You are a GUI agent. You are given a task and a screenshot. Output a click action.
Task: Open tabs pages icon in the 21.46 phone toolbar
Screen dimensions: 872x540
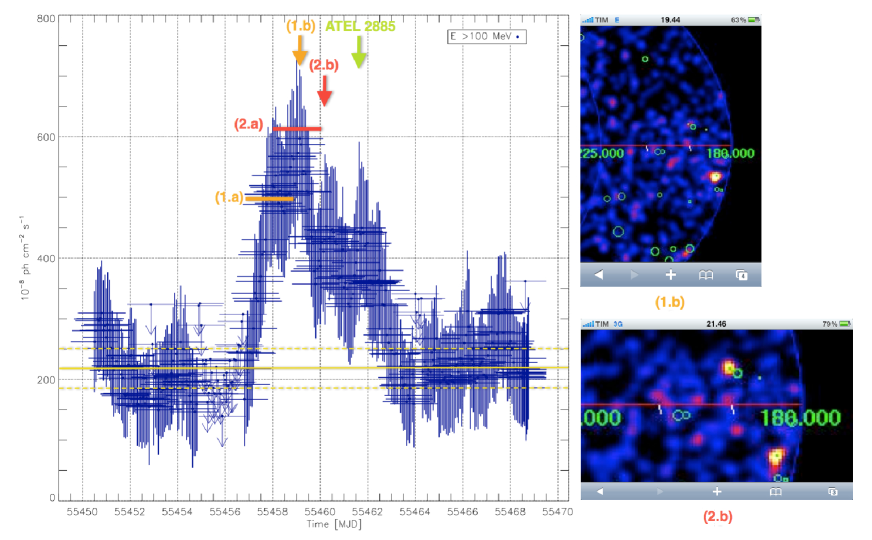point(833,492)
